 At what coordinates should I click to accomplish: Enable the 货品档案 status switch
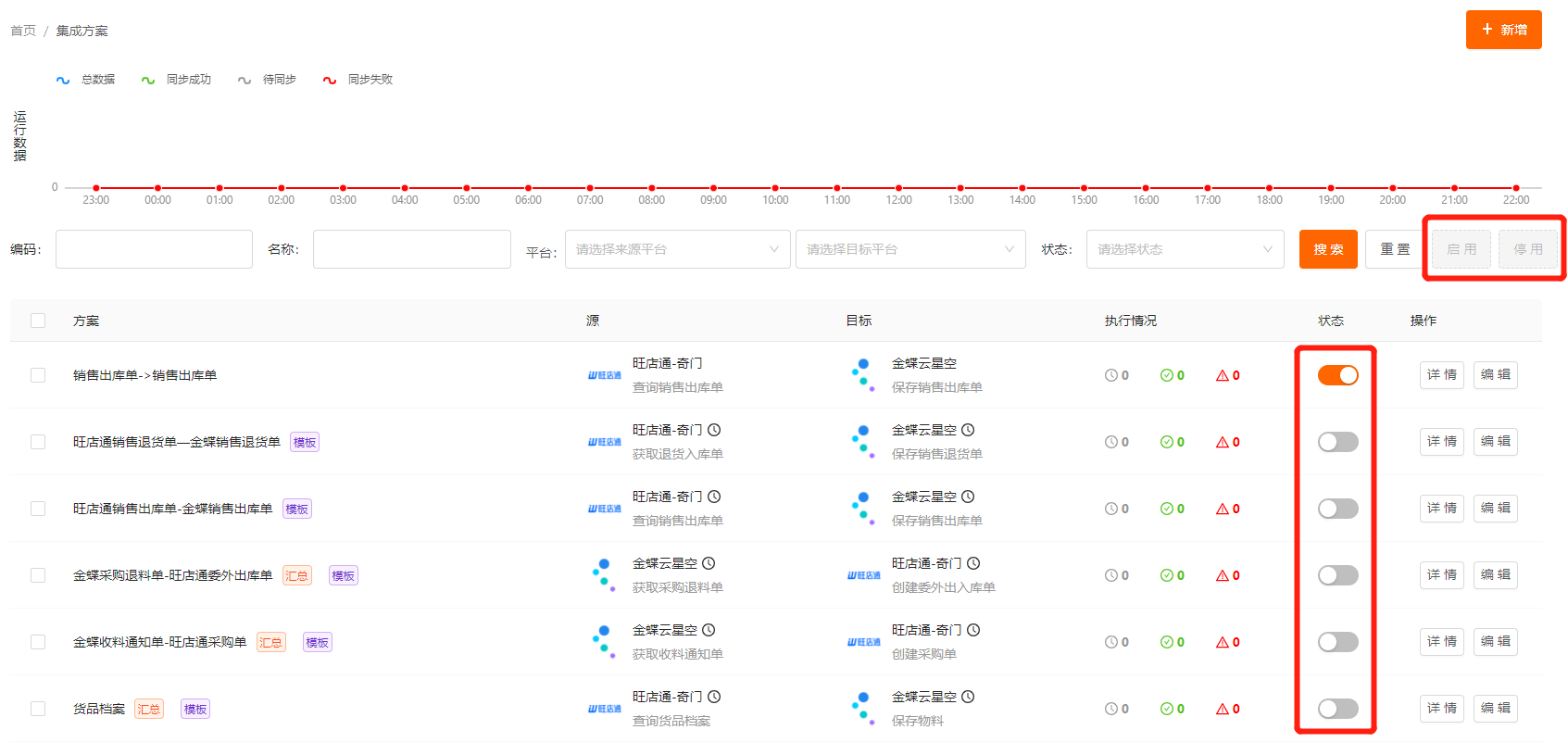[x=1337, y=709]
